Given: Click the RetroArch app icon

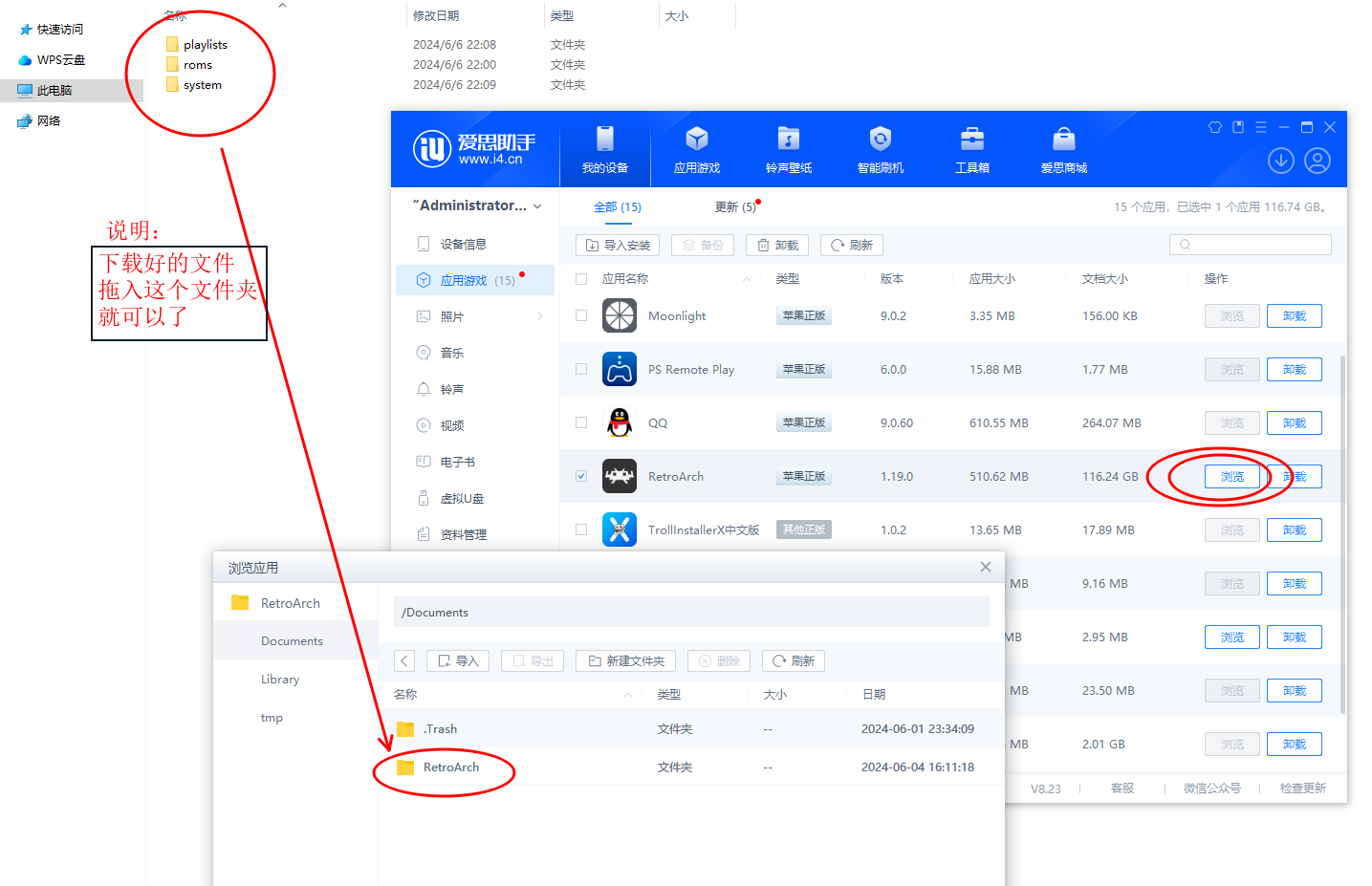Looking at the screenshot, I should pyautogui.click(x=620, y=476).
